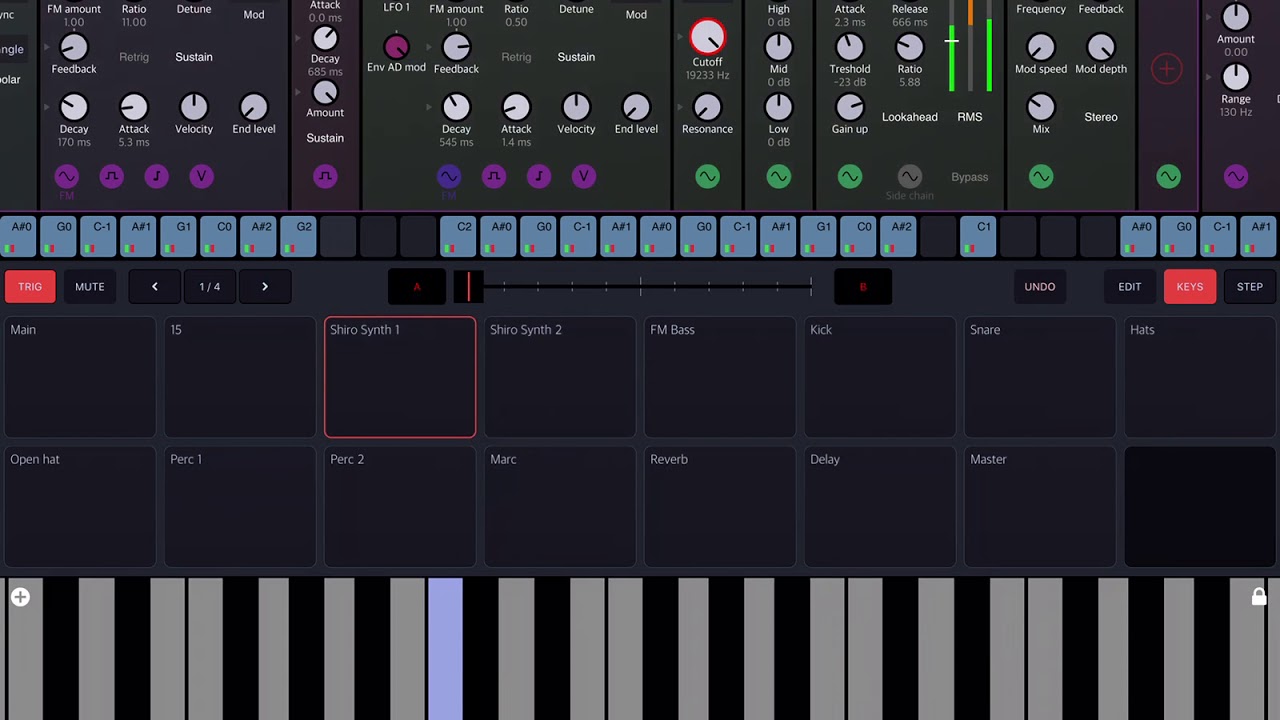Expand the triangle beside the 545 ms Decay knob

click(430, 107)
